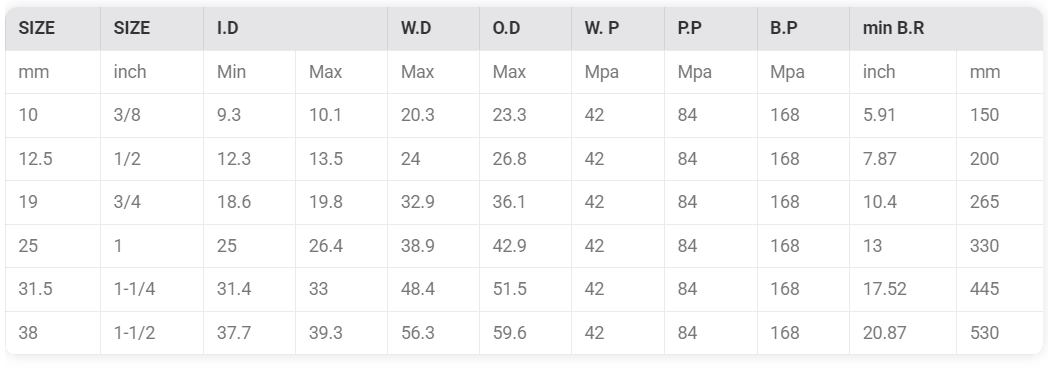The width and height of the screenshot is (1050, 370).
Task: Click the 12.5 mm size cell
Action: 52,159
